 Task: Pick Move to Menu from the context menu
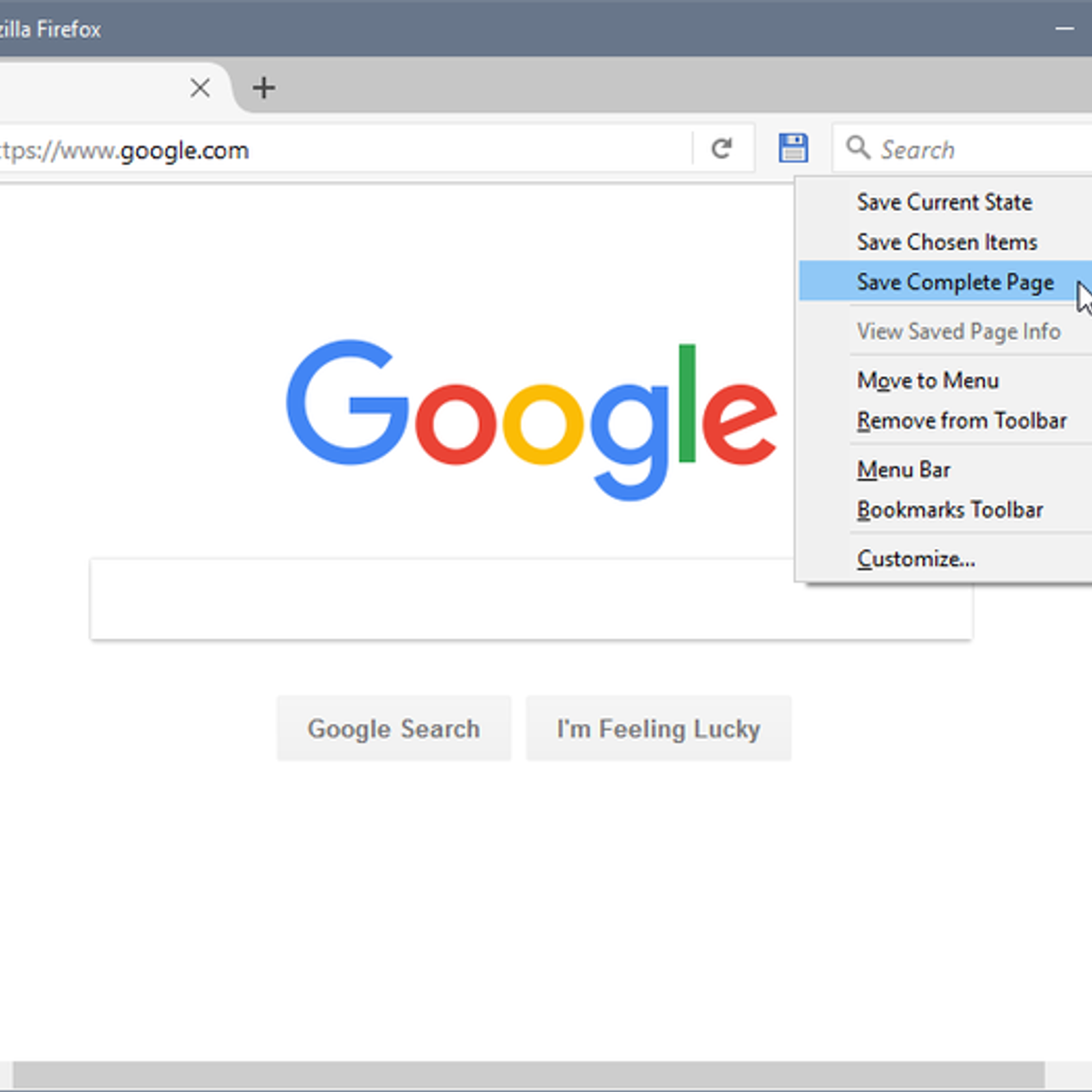(928, 380)
